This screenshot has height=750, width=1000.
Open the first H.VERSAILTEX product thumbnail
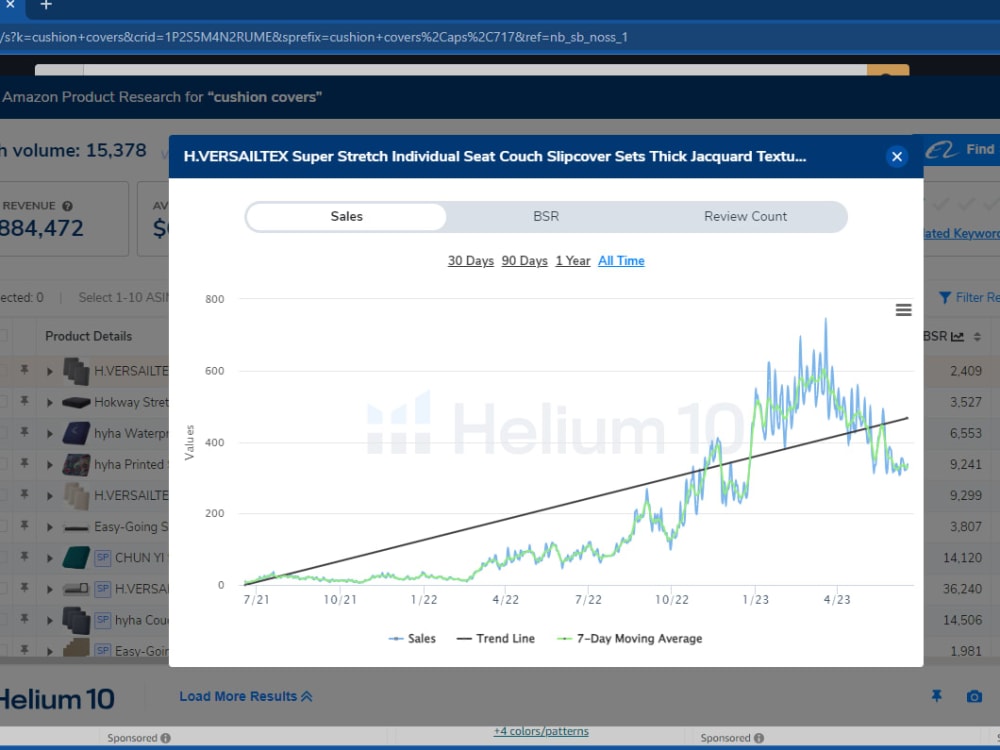77,371
